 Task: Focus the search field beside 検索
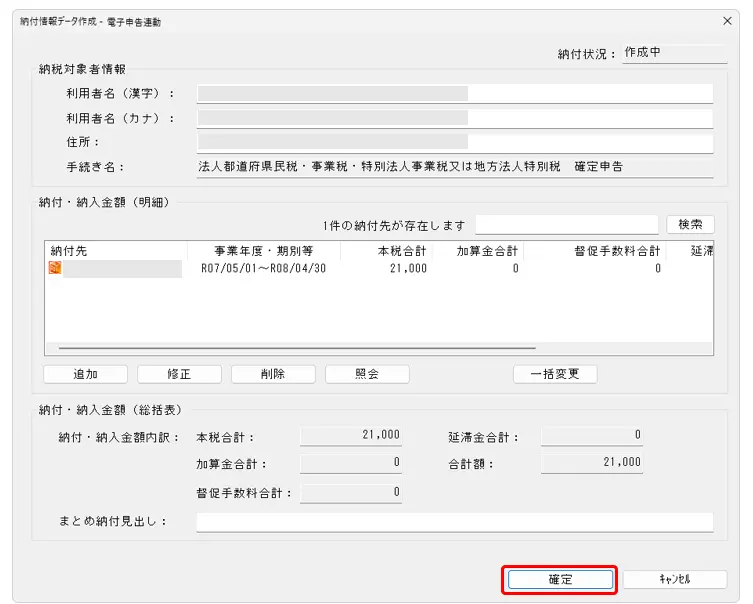(566, 225)
